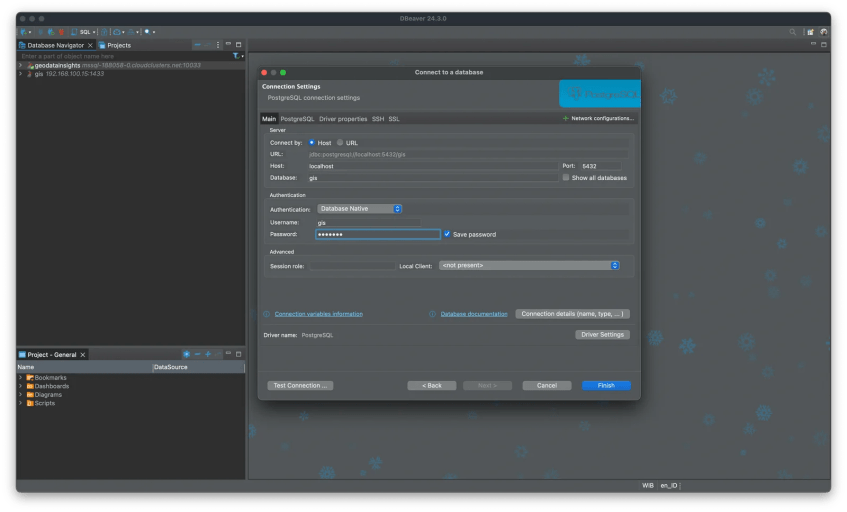This screenshot has height=512, width=847.
Task: Click the red Disconnect icon in toolbar
Action: click(x=61, y=32)
